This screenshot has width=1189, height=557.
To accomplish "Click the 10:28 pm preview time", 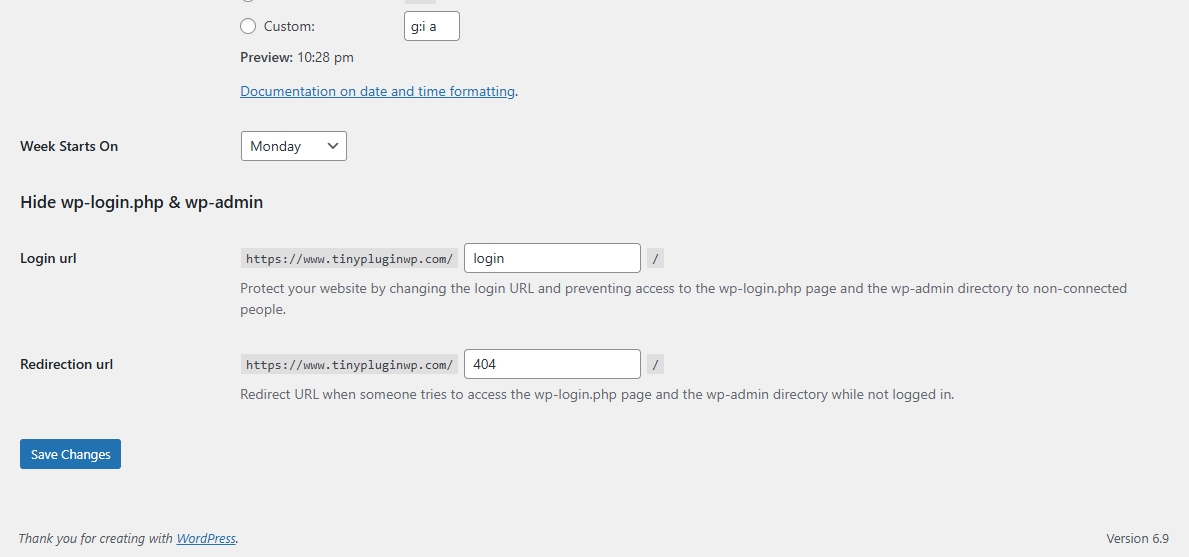I will coord(325,57).
